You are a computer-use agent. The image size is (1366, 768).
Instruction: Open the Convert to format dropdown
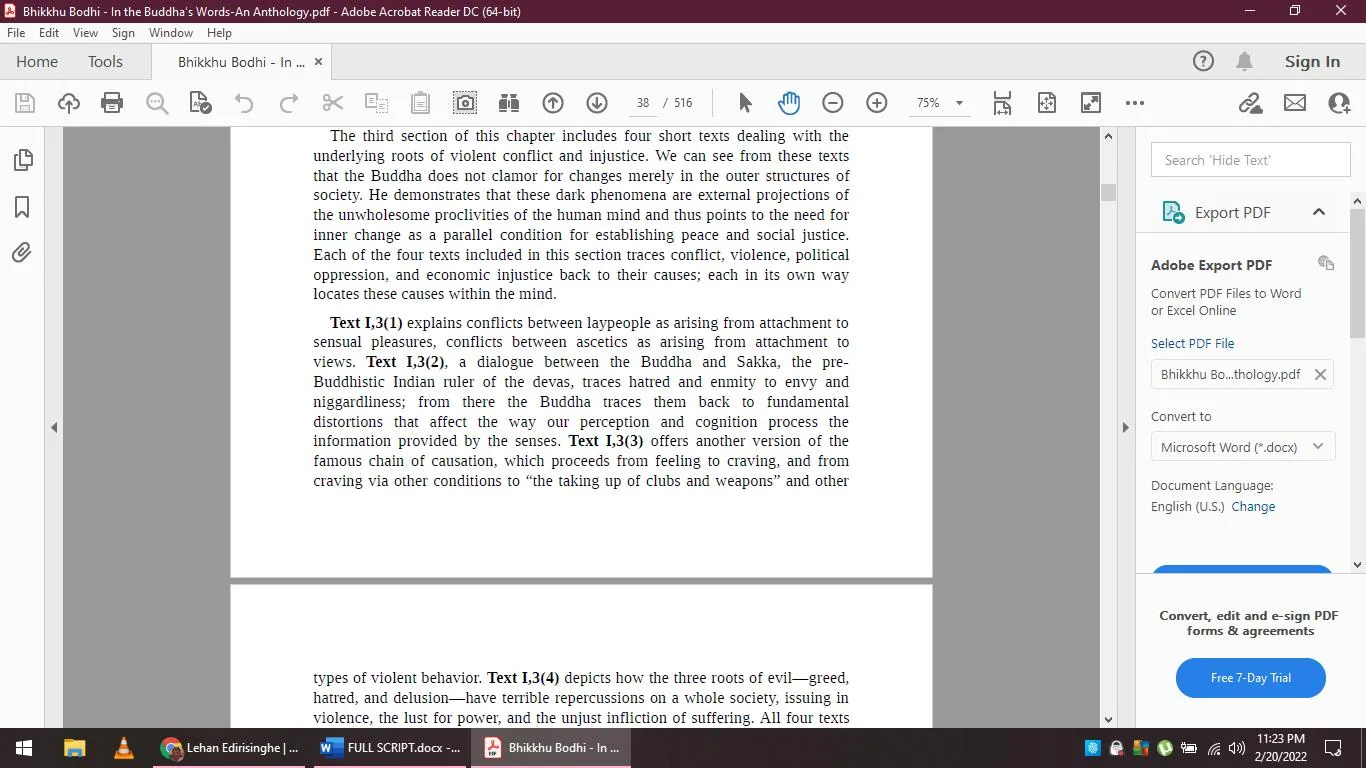(x=1242, y=447)
